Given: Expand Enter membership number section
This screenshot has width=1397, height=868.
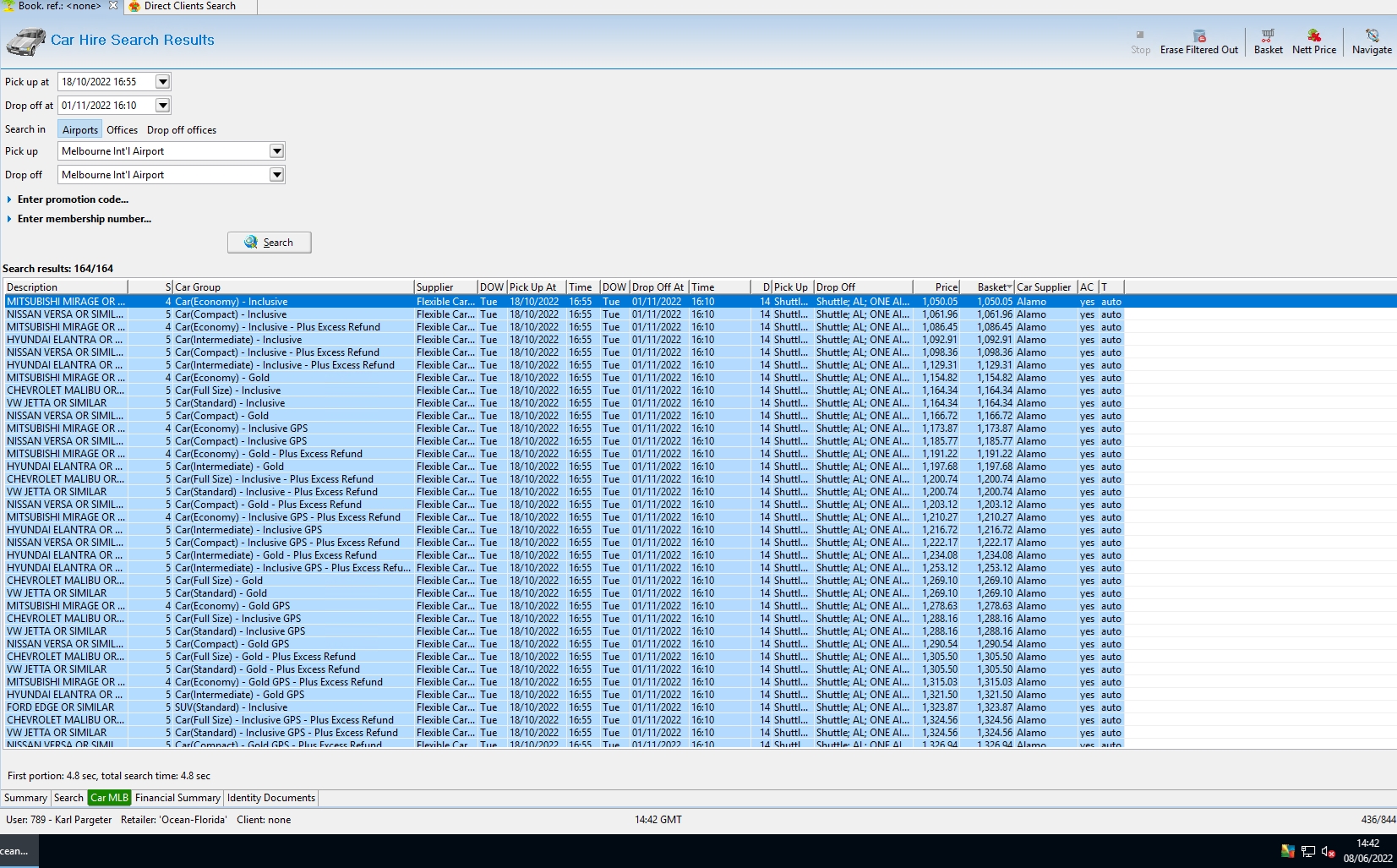Looking at the screenshot, I should coord(9,219).
